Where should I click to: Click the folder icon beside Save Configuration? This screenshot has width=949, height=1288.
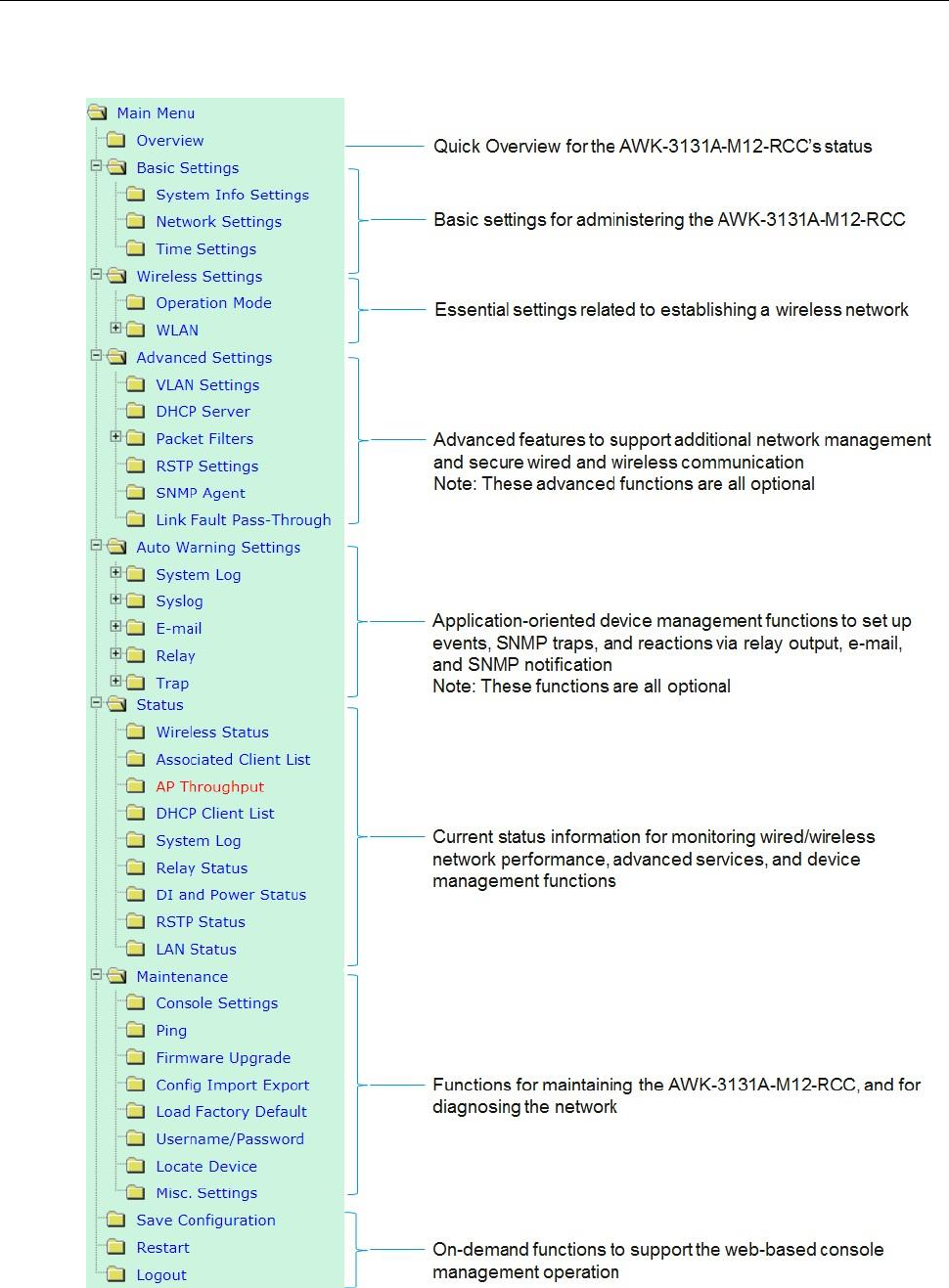click(x=116, y=1220)
